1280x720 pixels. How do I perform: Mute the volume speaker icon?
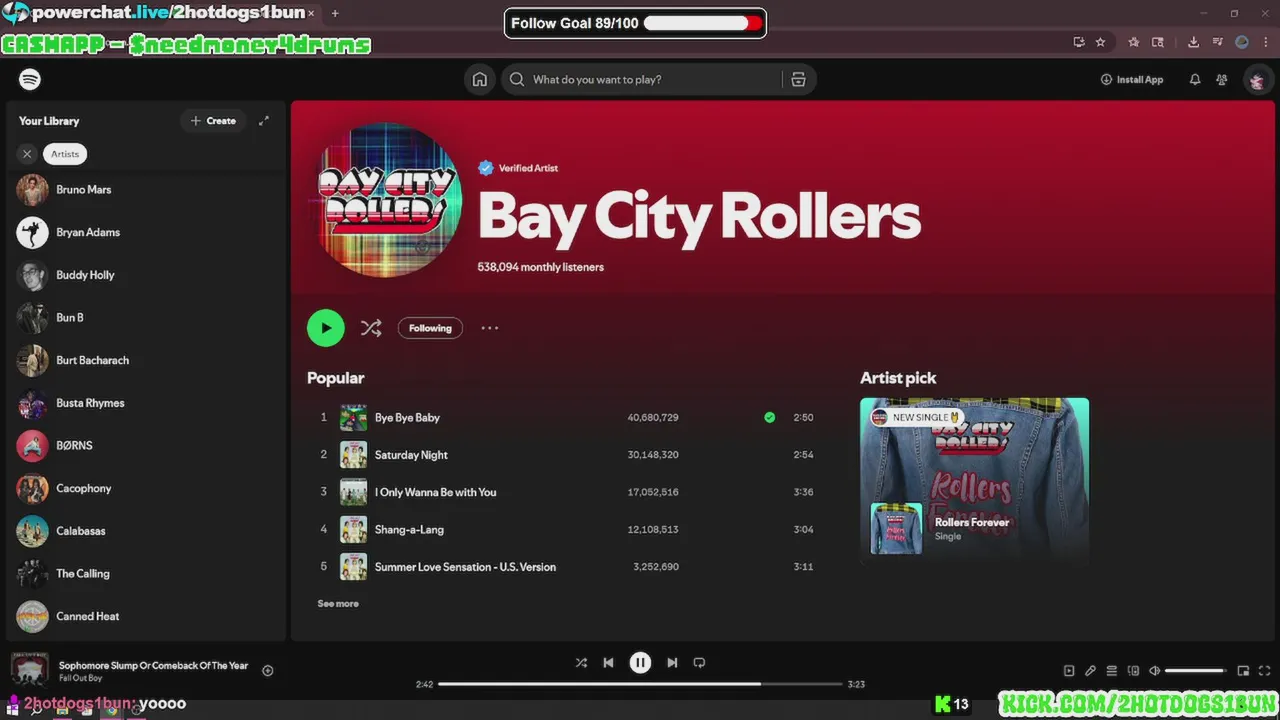(1154, 671)
